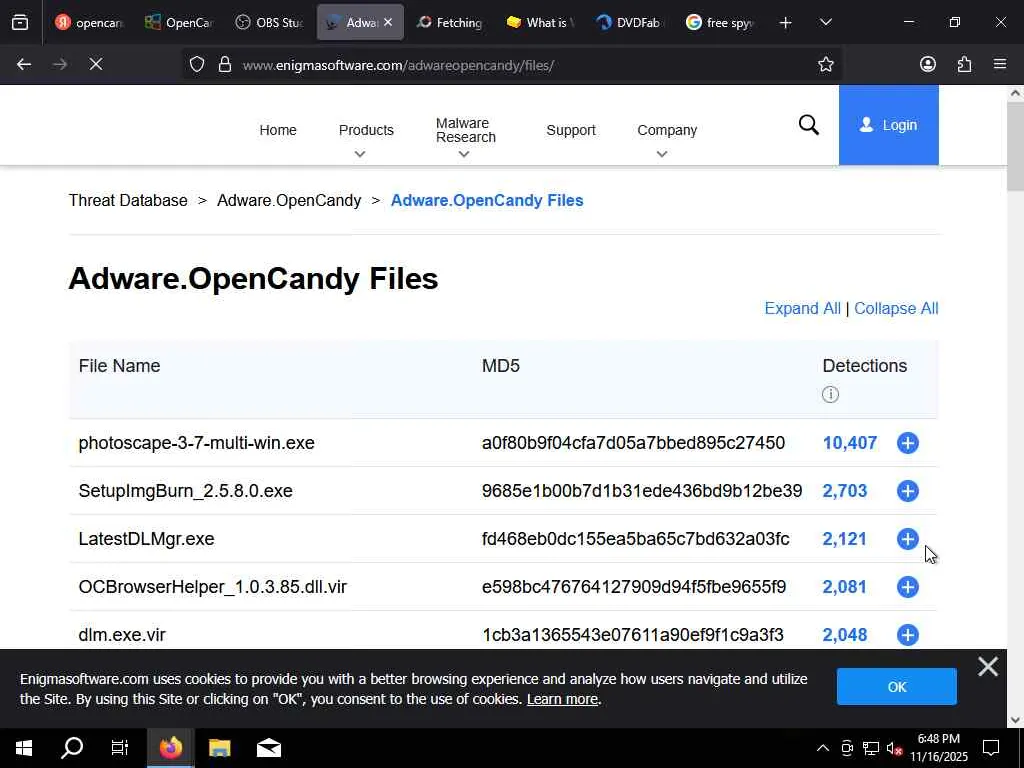
Task: Open the site search magnifier icon
Action: point(808,125)
